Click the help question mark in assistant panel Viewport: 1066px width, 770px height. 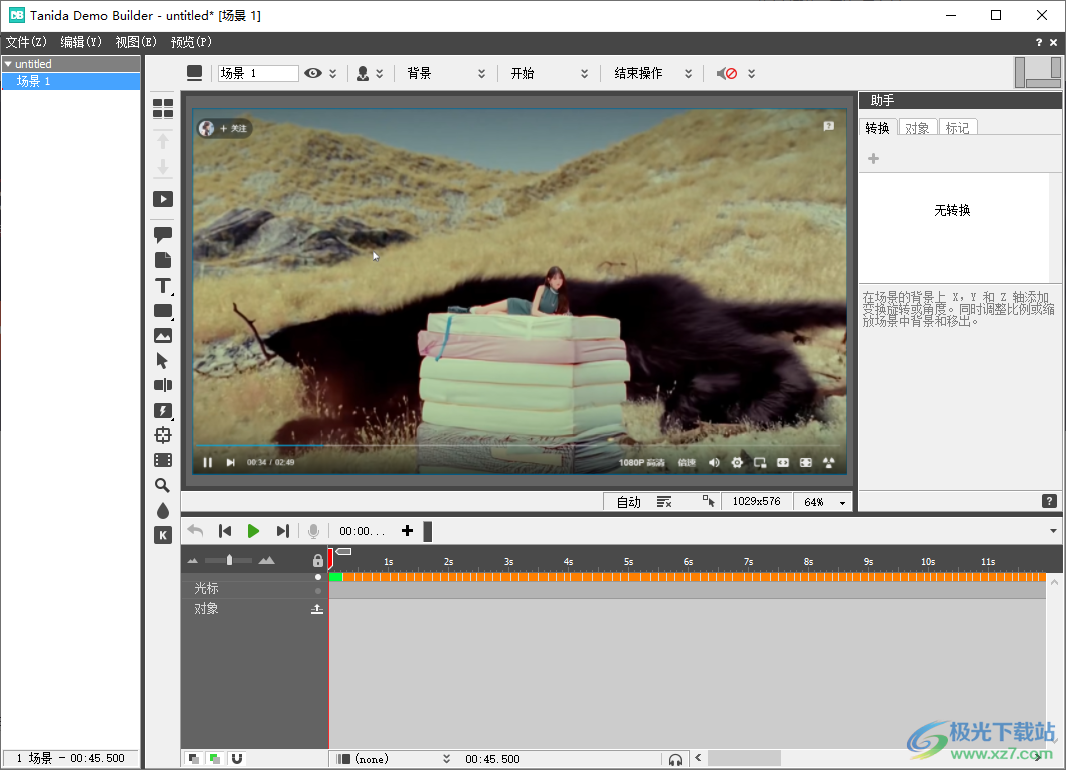click(x=1049, y=501)
